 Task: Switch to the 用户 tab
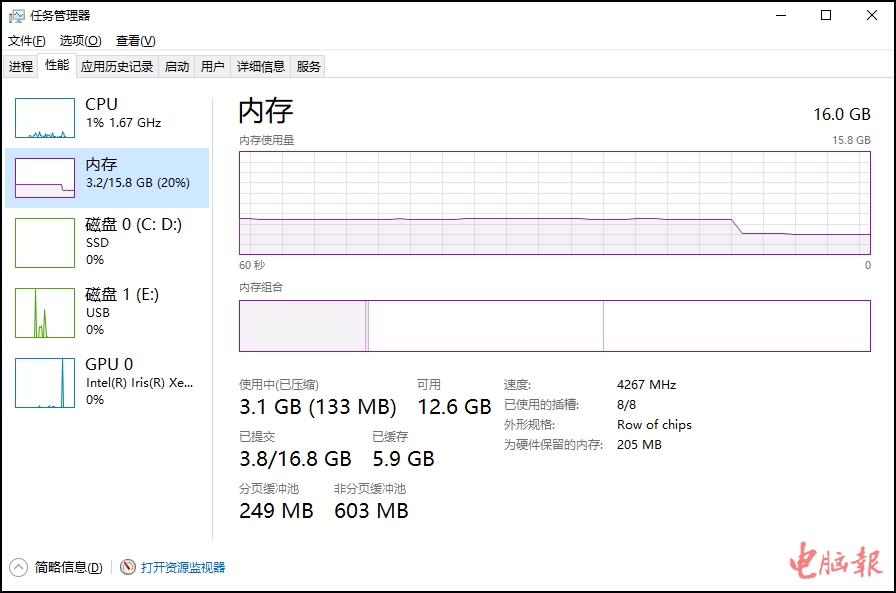pos(212,67)
